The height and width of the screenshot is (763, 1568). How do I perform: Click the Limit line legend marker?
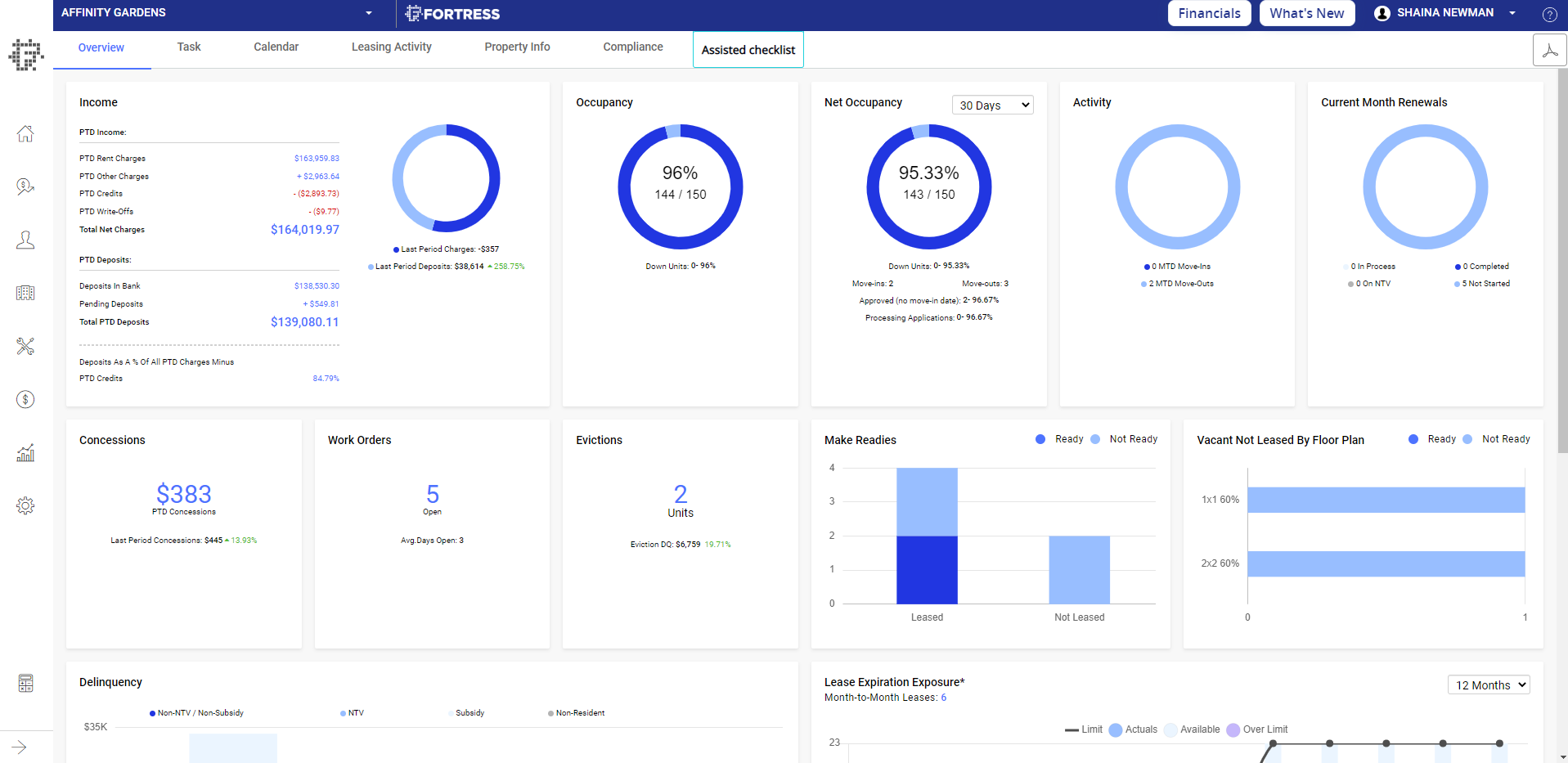coord(1072,729)
